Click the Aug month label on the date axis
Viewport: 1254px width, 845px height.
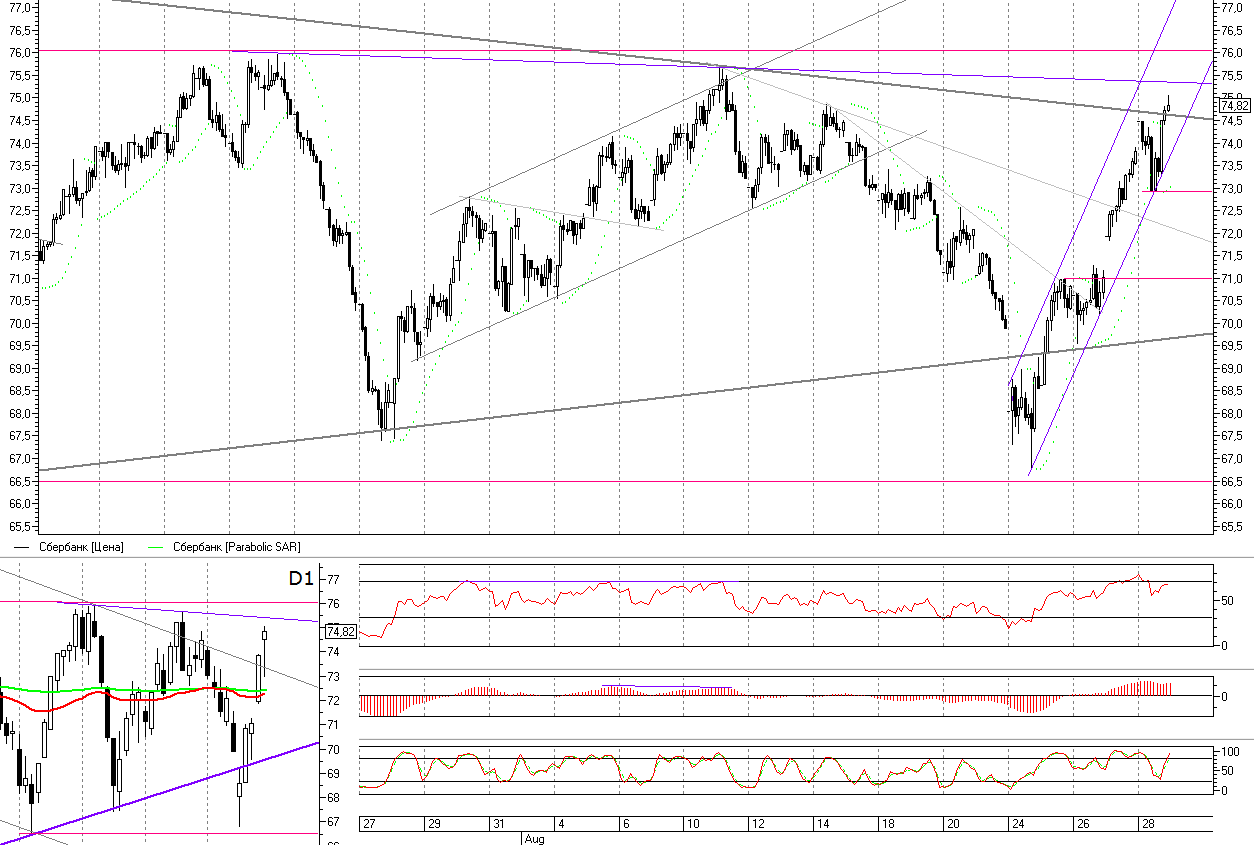point(534,839)
